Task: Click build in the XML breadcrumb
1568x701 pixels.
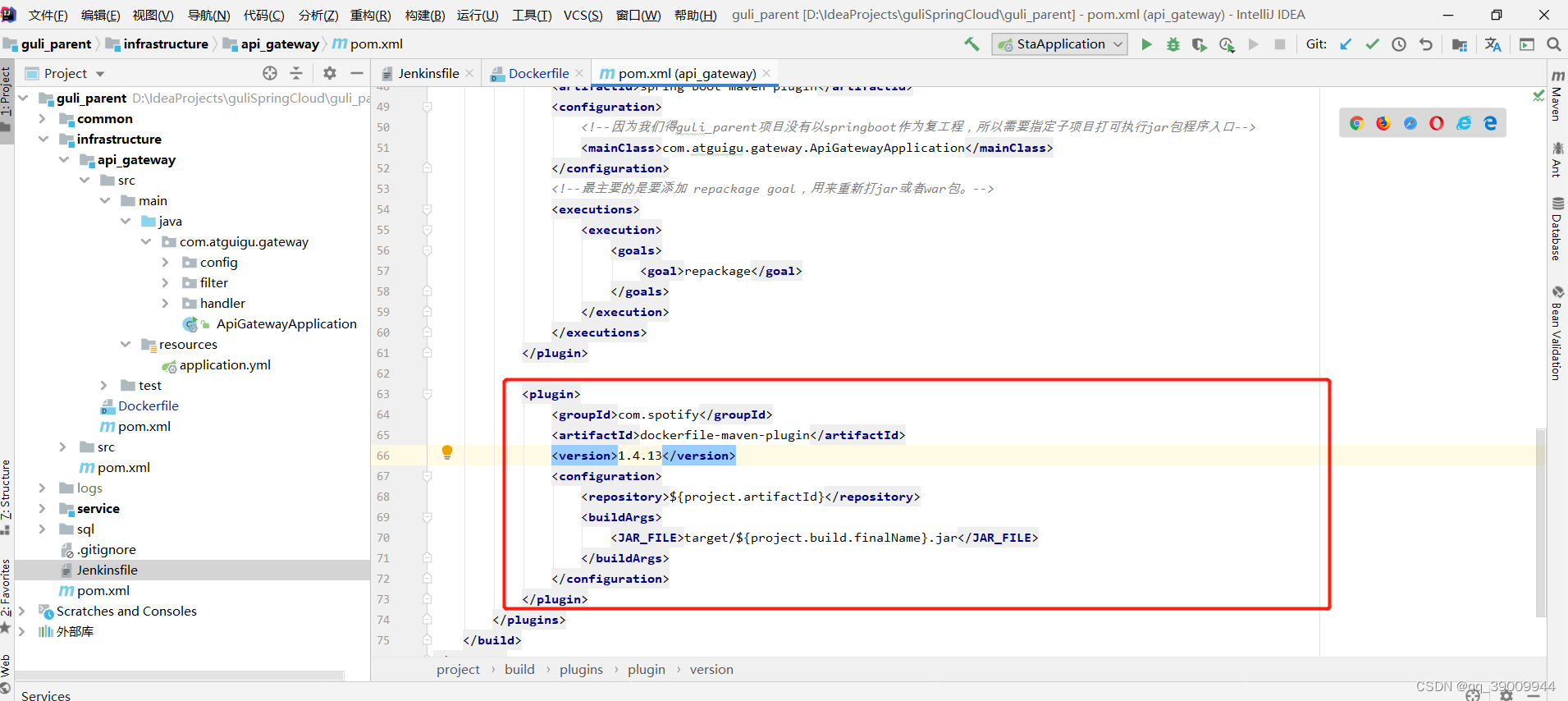Action: [519, 670]
